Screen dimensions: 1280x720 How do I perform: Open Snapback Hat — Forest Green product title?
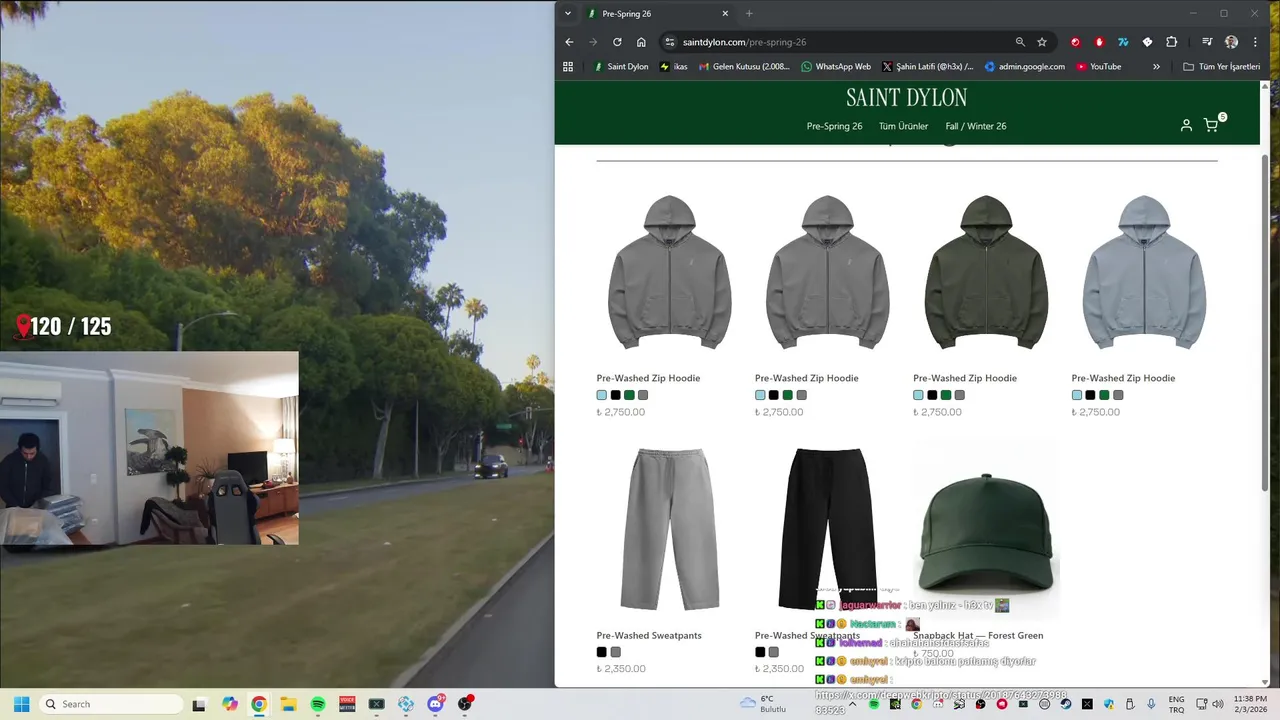click(x=978, y=636)
